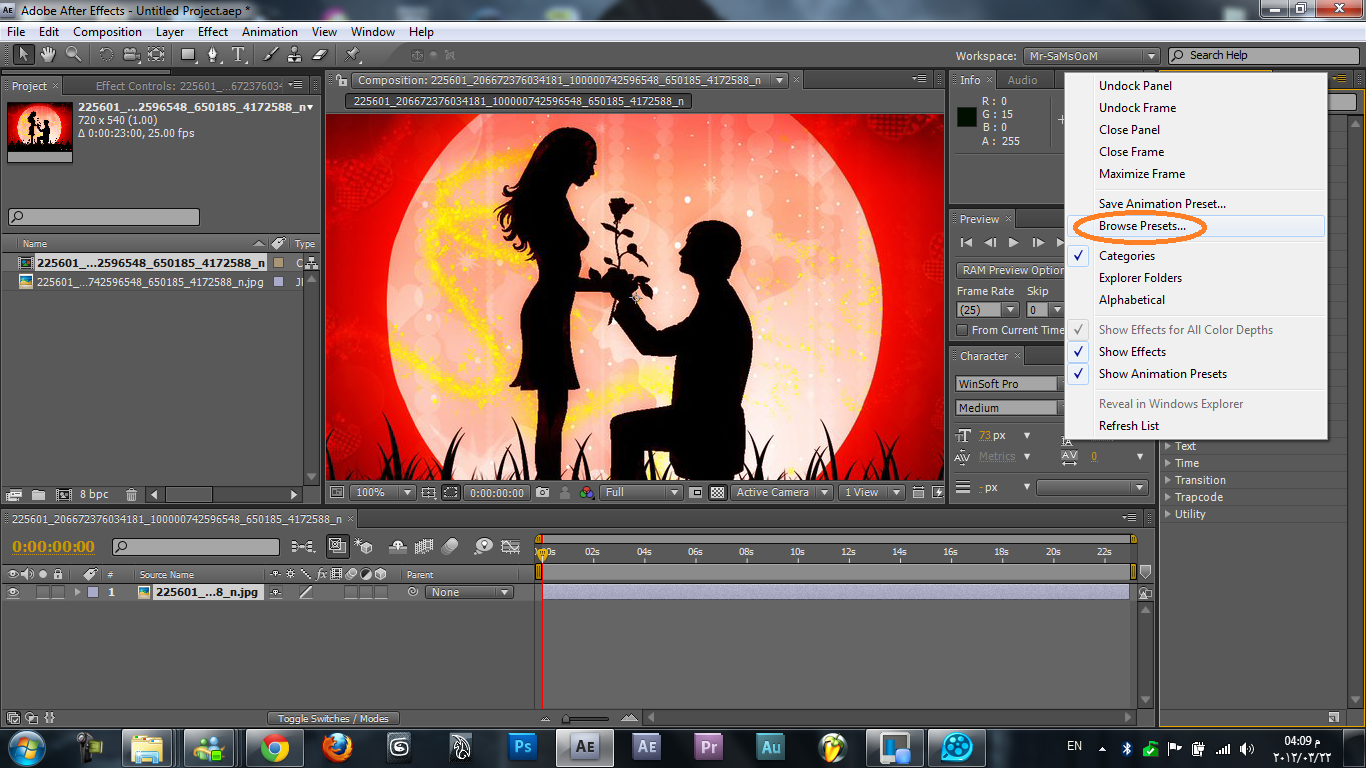Toggle Frame Blending for timeline layers
The width and height of the screenshot is (1366, 768).
(423, 547)
